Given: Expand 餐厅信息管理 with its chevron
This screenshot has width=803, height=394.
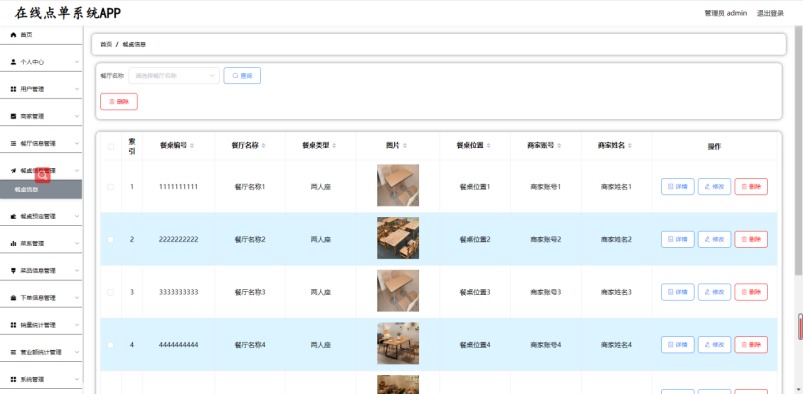Looking at the screenshot, I should coord(77,143).
